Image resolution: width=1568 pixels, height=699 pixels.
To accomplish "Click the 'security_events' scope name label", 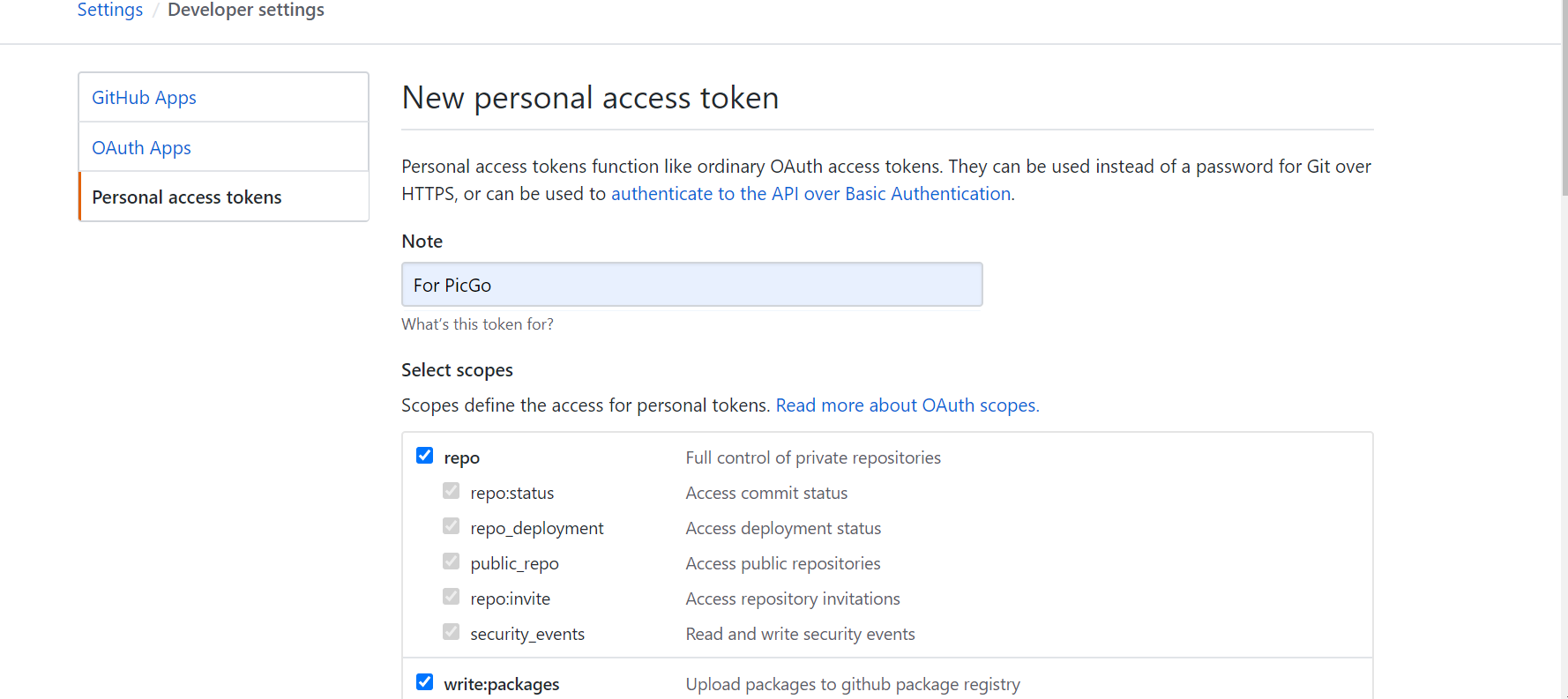I will [527, 635].
